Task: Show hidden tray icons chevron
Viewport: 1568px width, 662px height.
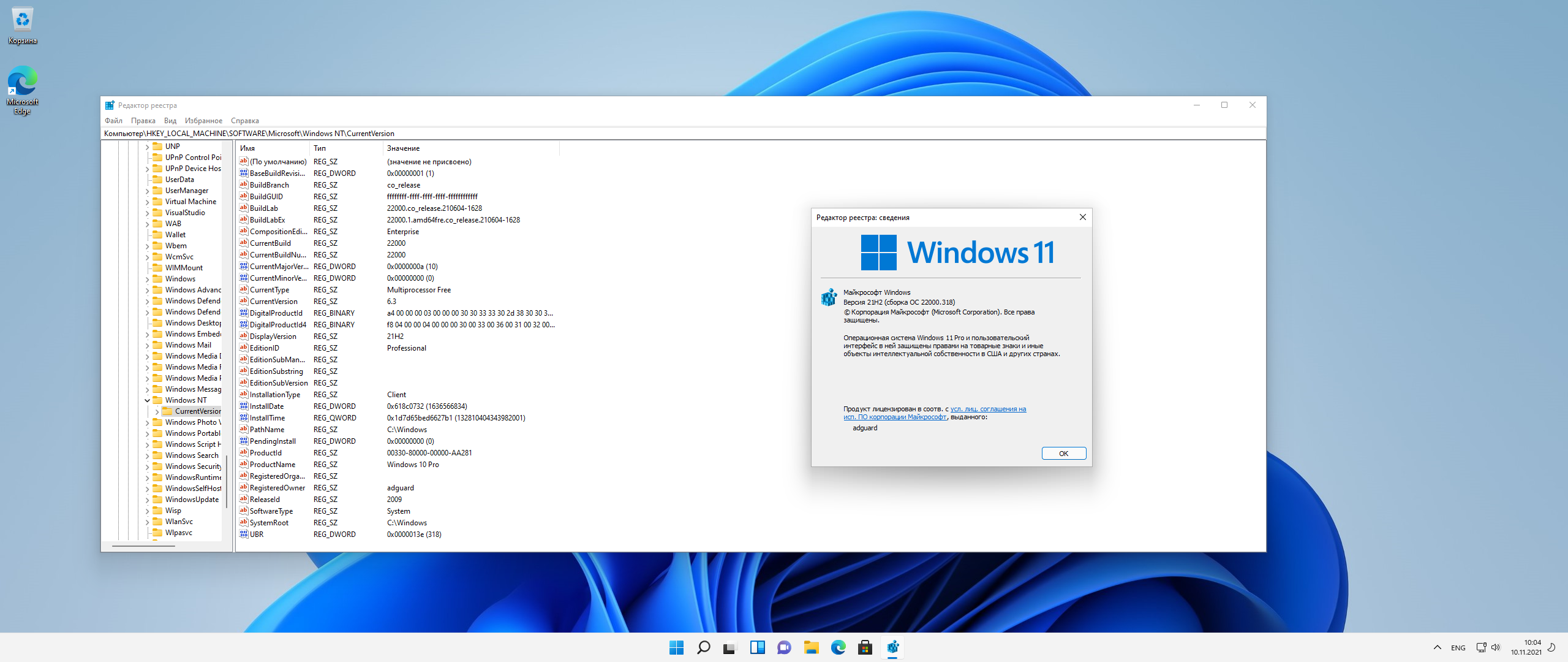Action: click(1437, 647)
